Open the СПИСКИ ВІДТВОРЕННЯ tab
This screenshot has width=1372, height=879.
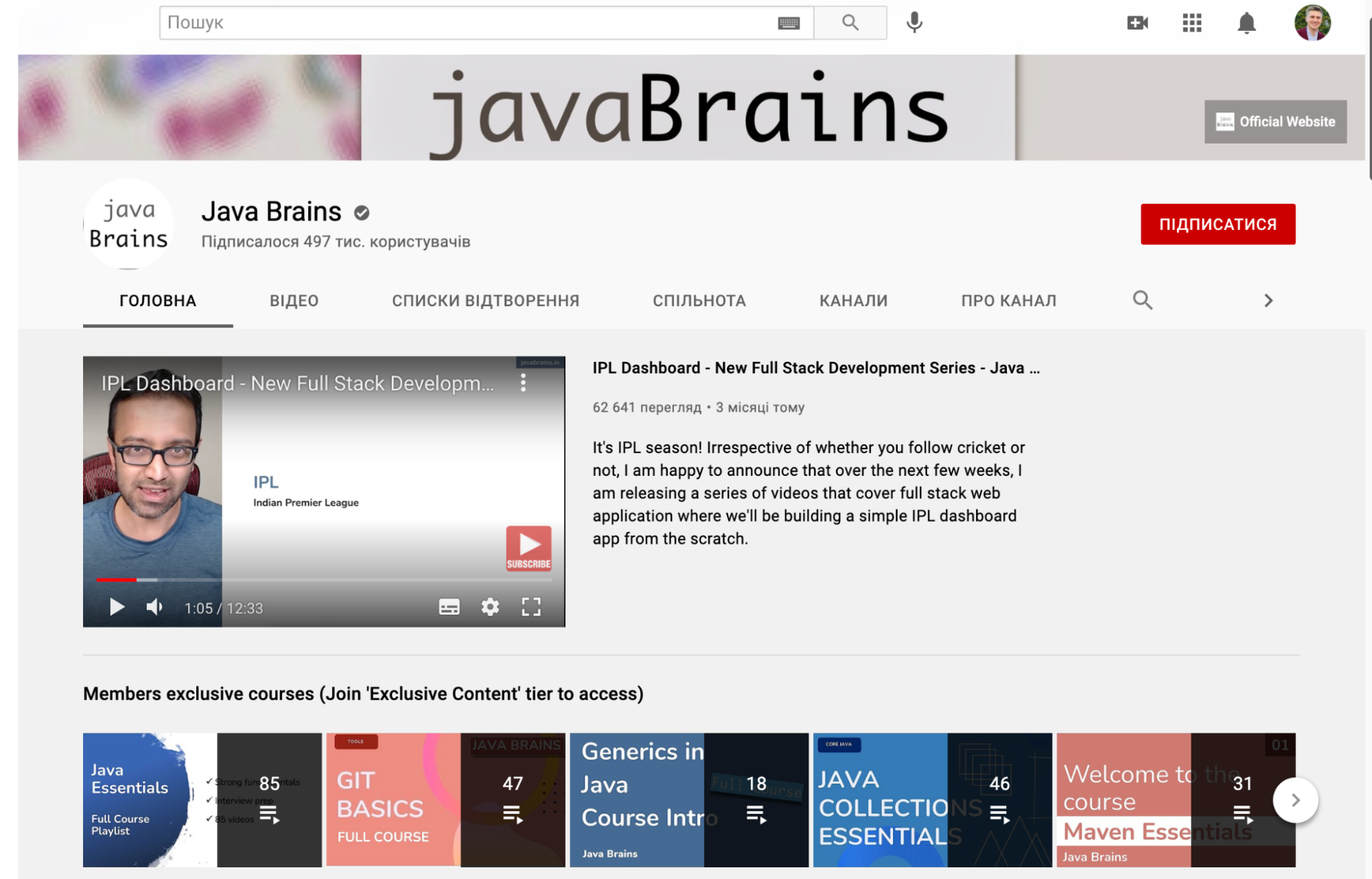point(485,301)
